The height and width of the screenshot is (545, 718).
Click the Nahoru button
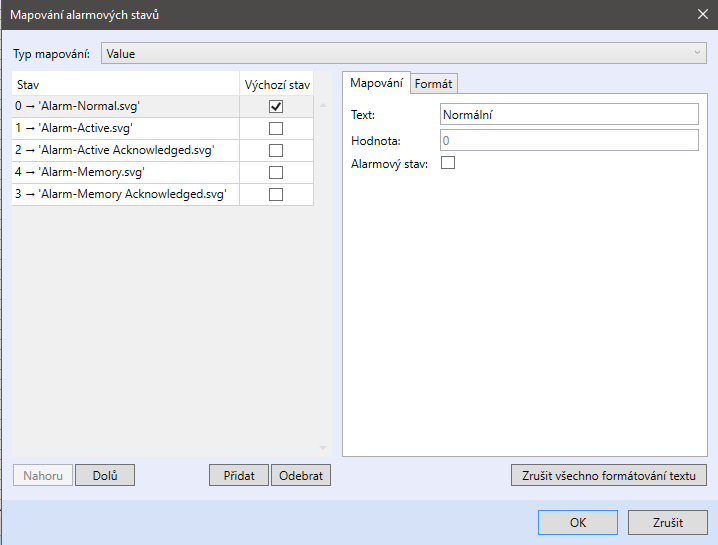(43, 475)
